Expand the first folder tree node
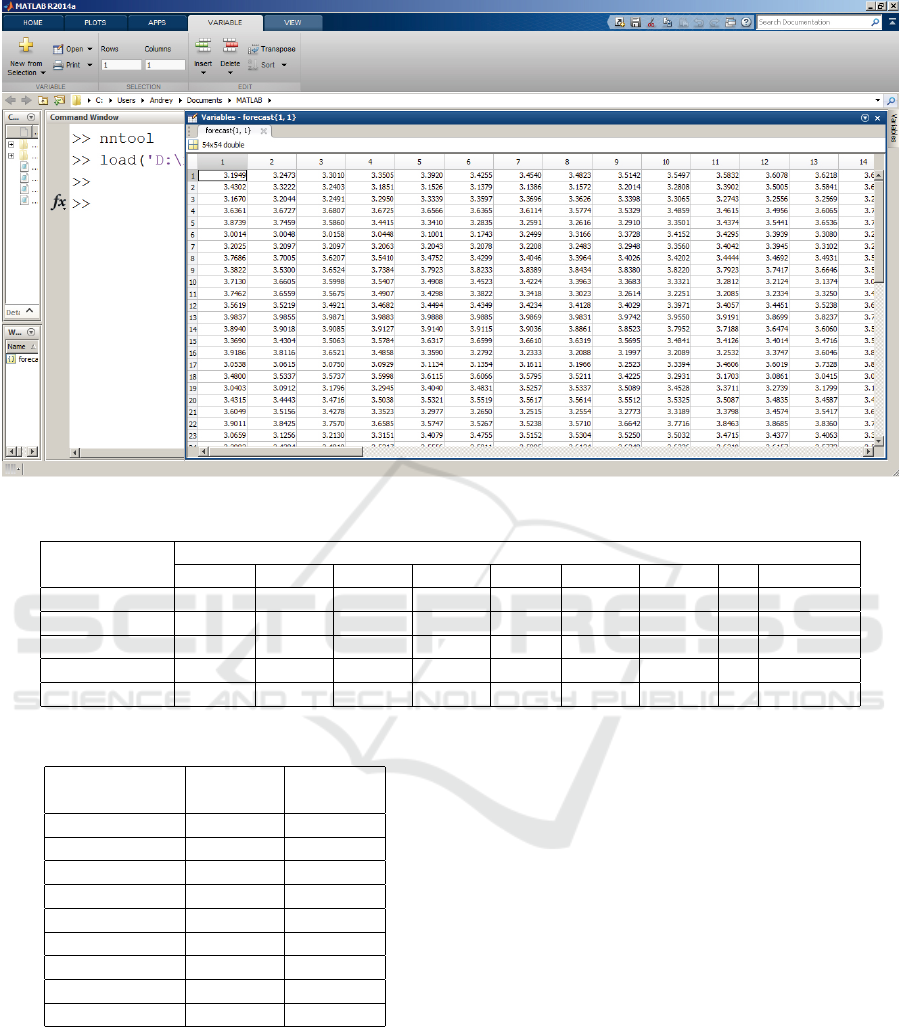This screenshot has width=901, height=1027. [11, 144]
